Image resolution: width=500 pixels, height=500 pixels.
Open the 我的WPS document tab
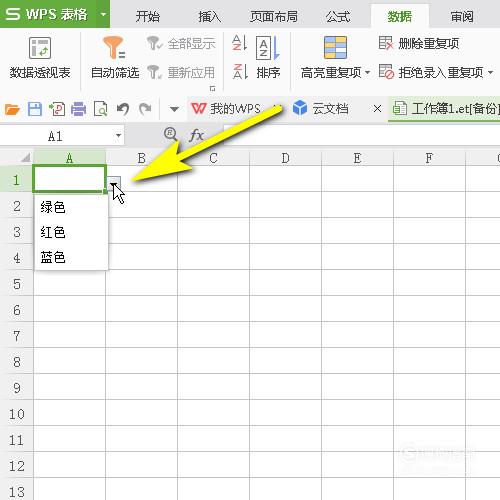coord(226,109)
